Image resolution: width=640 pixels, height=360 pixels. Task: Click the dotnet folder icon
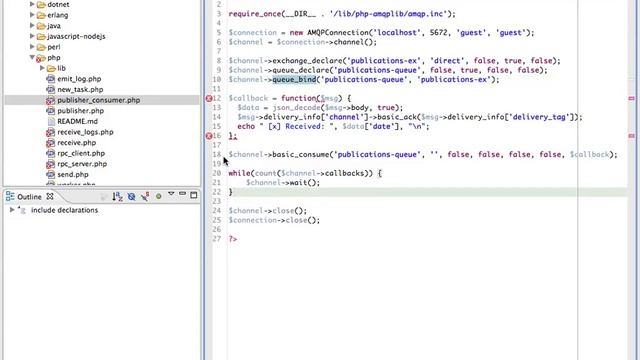(x=41, y=5)
